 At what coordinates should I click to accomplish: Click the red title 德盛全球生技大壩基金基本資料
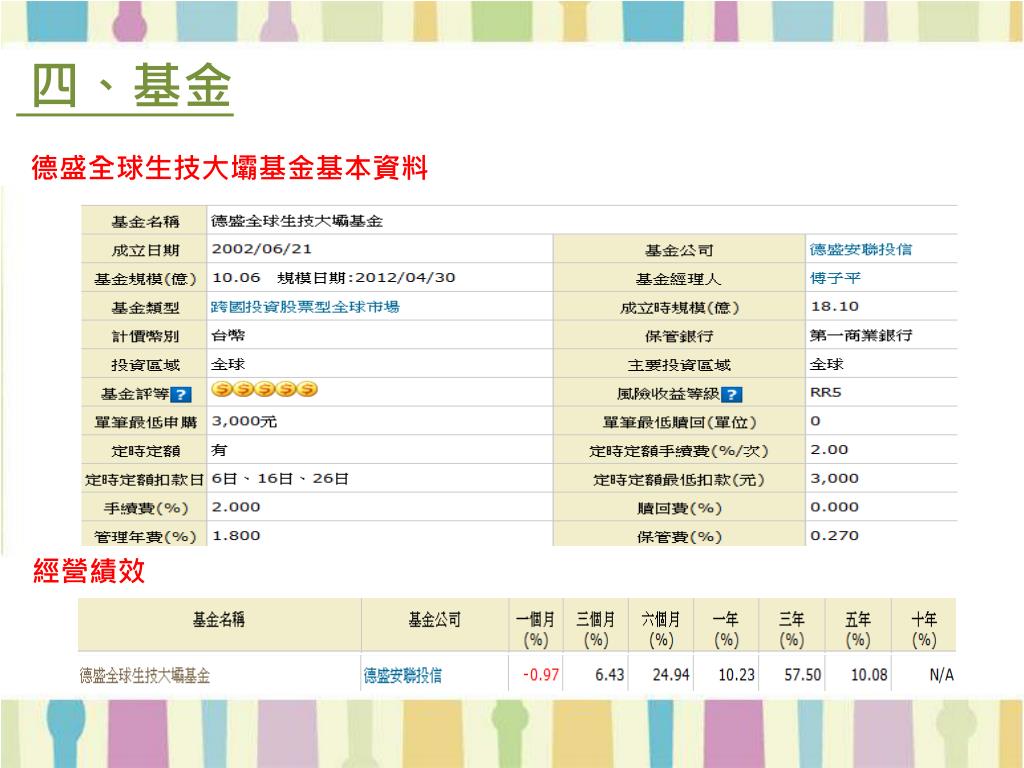[230, 167]
